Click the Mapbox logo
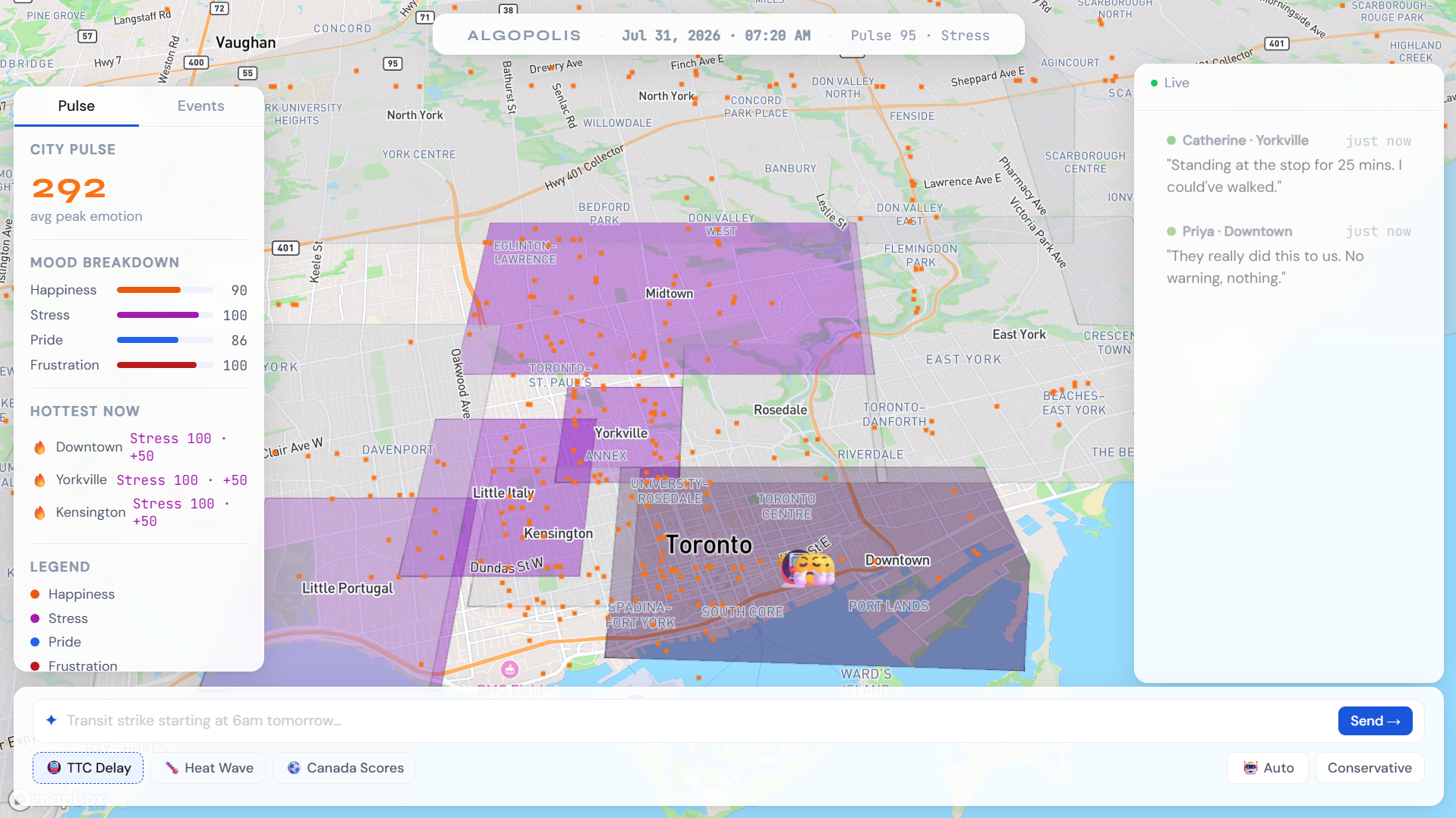This screenshot has height=818, width=1456. click(x=58, y=799)
